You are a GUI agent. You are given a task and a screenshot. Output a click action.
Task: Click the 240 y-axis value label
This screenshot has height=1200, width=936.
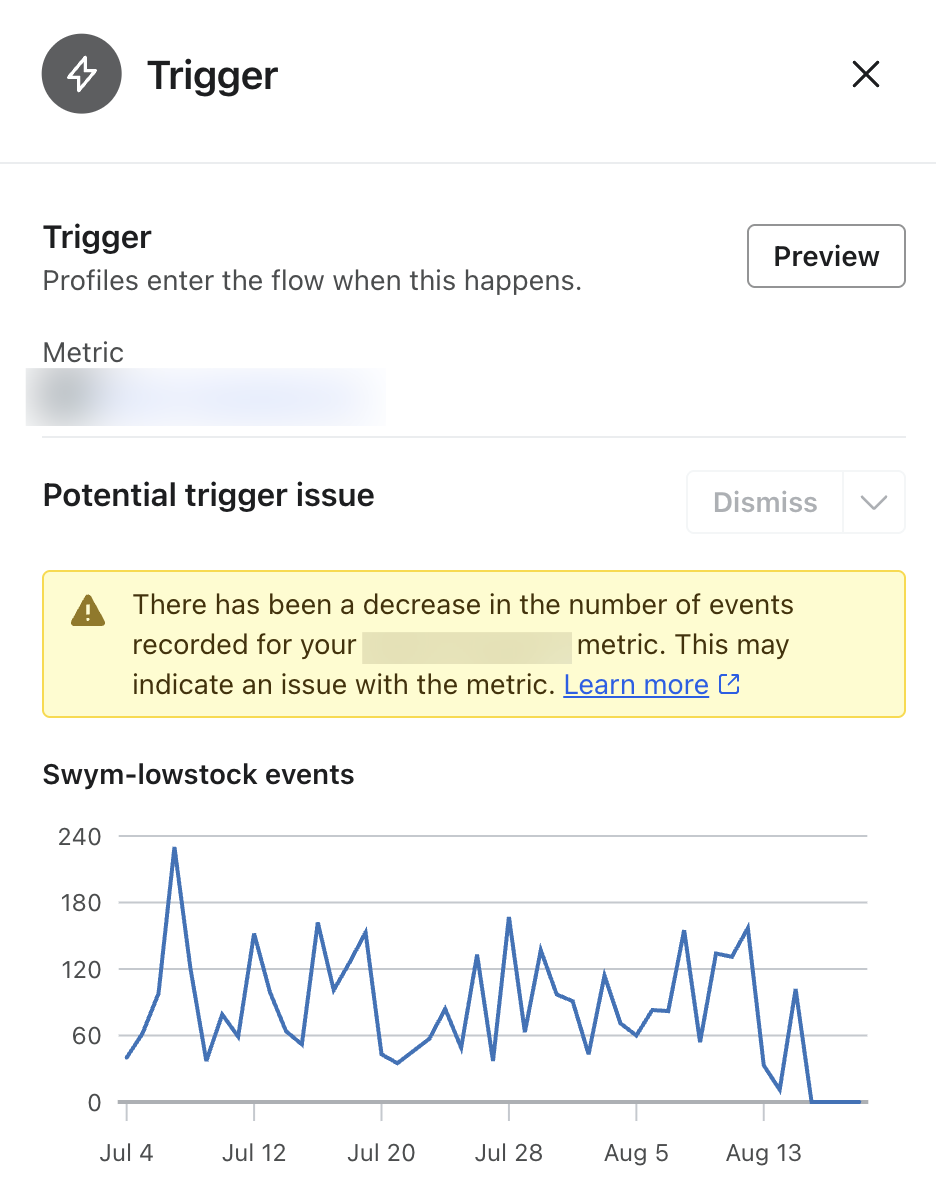tap(80, 836)
